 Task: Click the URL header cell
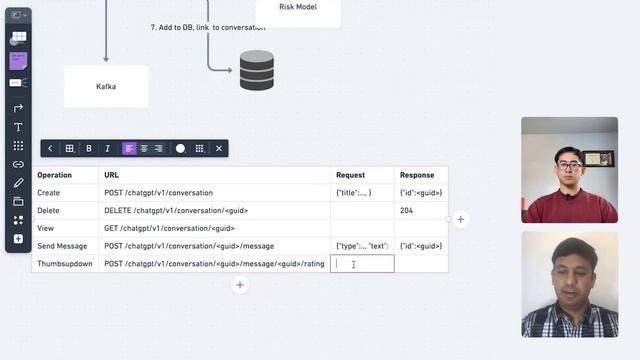tap(214, 175)
